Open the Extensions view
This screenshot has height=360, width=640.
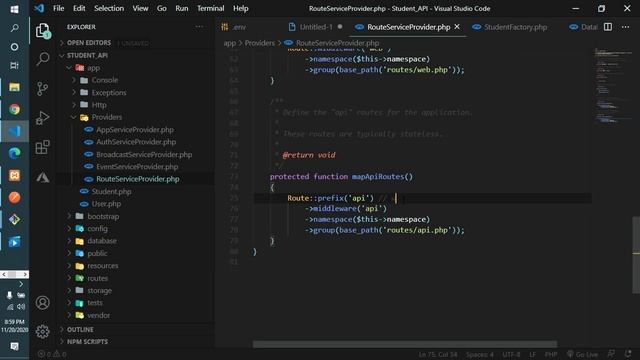pos(42,147)
